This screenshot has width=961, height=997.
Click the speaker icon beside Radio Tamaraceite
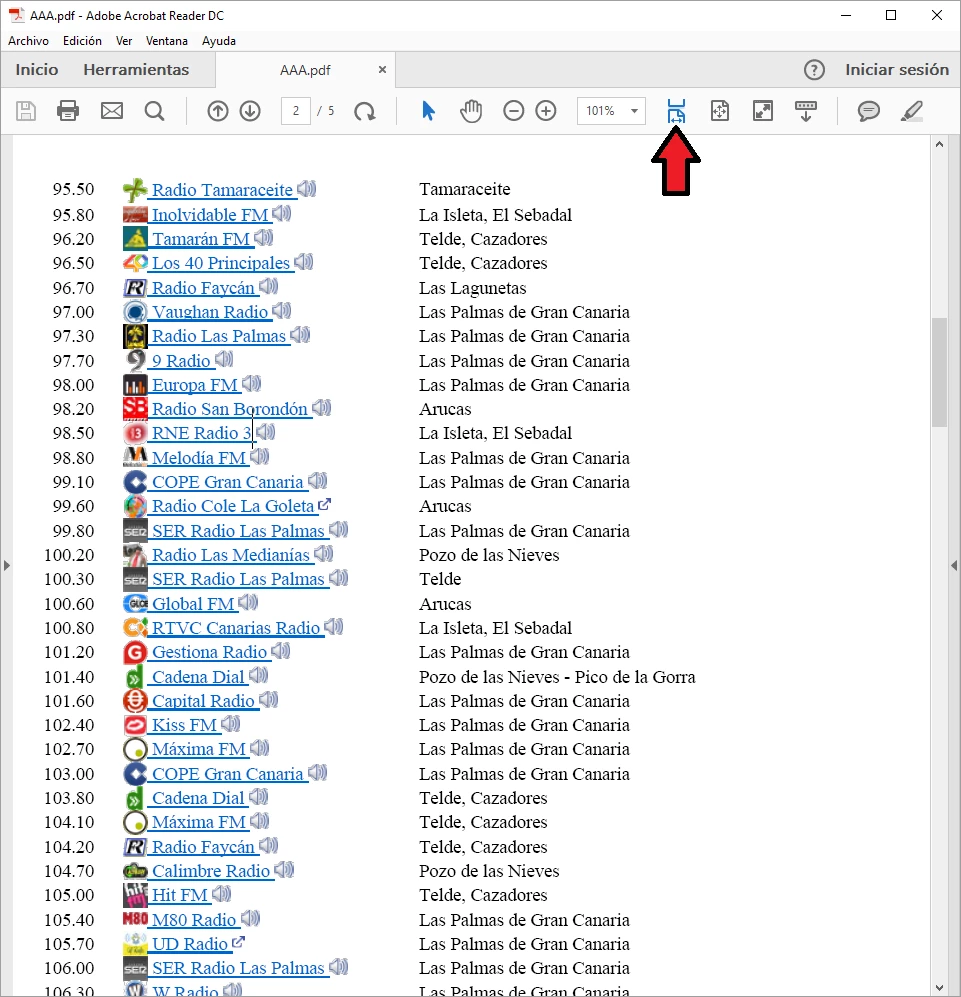(307, 189)
